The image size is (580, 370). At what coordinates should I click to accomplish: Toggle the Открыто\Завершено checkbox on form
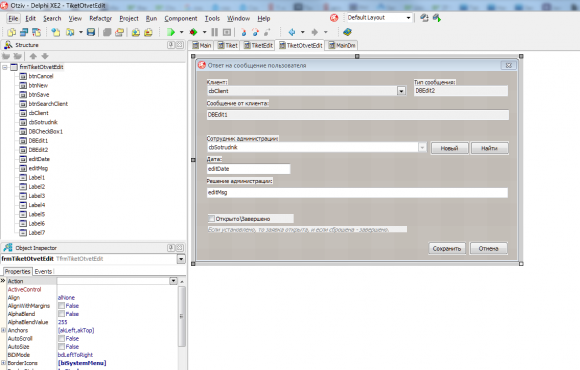tap(212, 219)
